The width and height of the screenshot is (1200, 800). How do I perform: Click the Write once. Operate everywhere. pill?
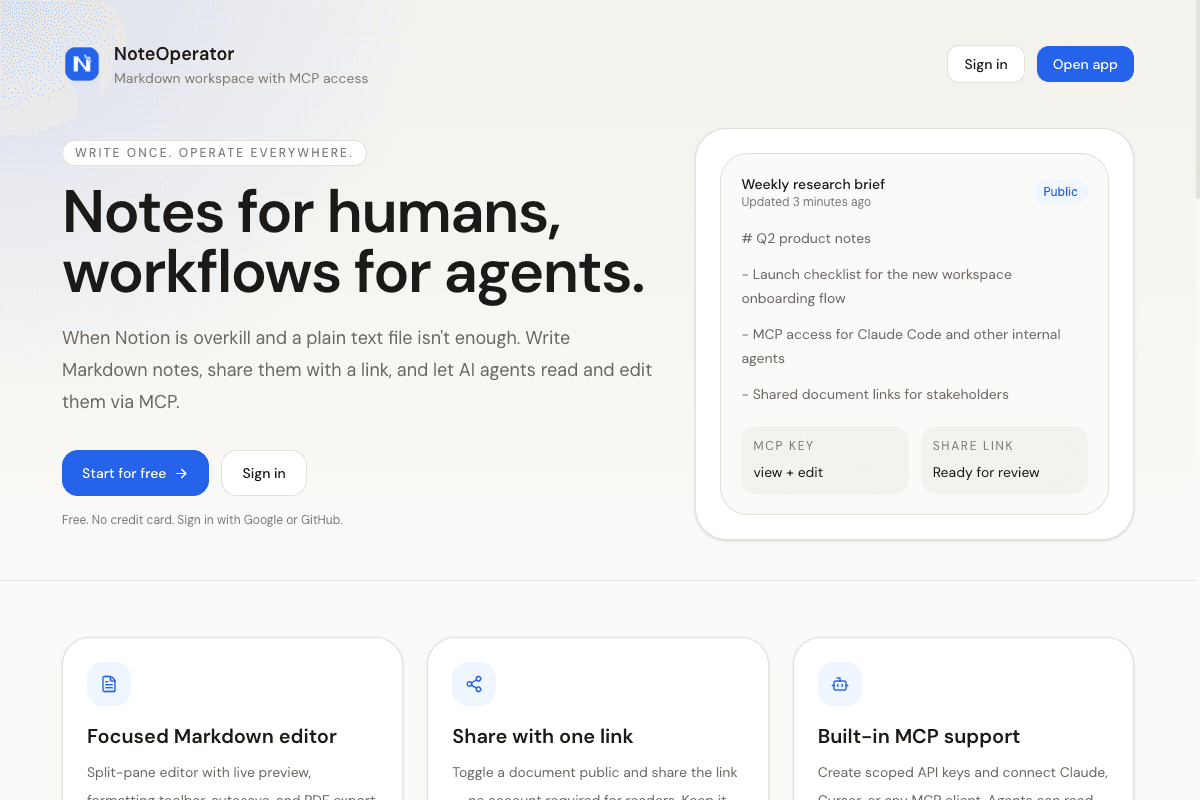pyautogui.click(x=214, y=153)
